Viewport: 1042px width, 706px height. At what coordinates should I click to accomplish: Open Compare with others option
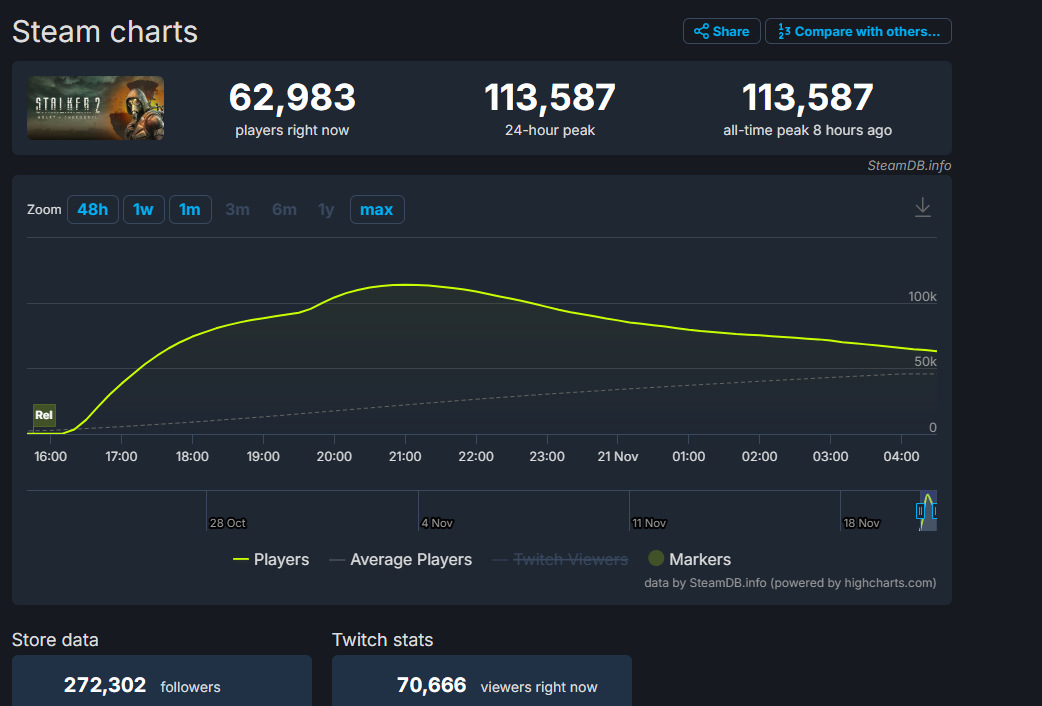(858, 31)
